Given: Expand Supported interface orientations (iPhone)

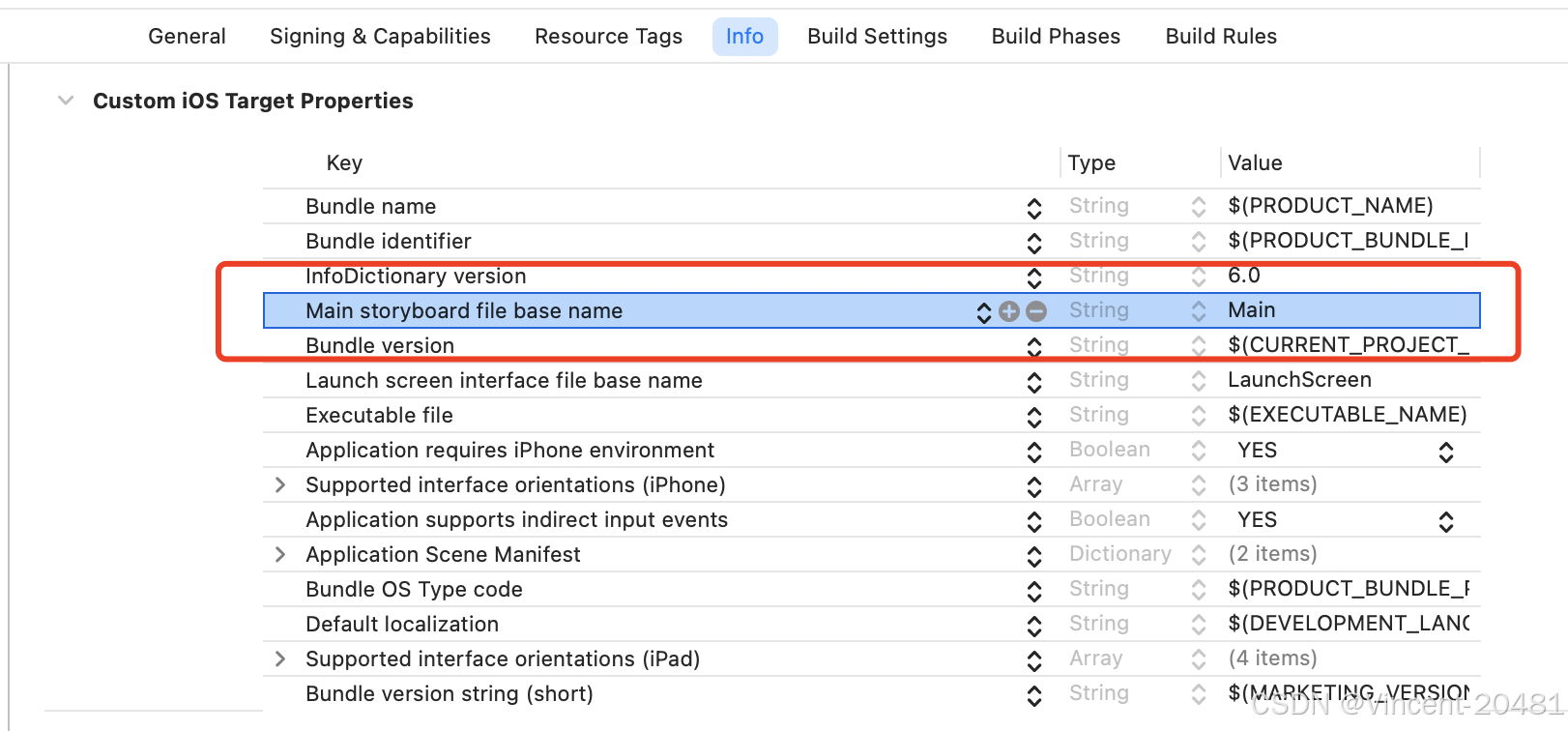Looking at the screenshot, I should [x=279, y=484].
